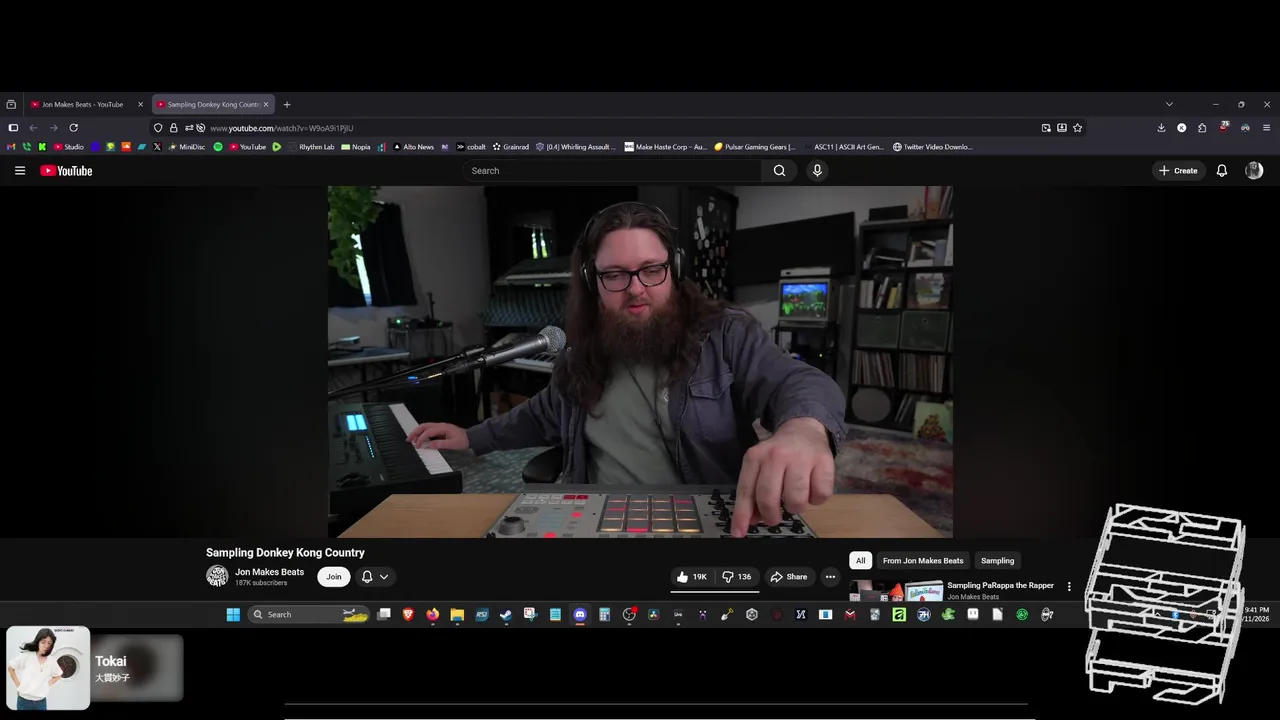The height and width of the screenshot is (720, 1280).
Task: Select the Sampling Donkey Kong Country tab
Action: 211,104
